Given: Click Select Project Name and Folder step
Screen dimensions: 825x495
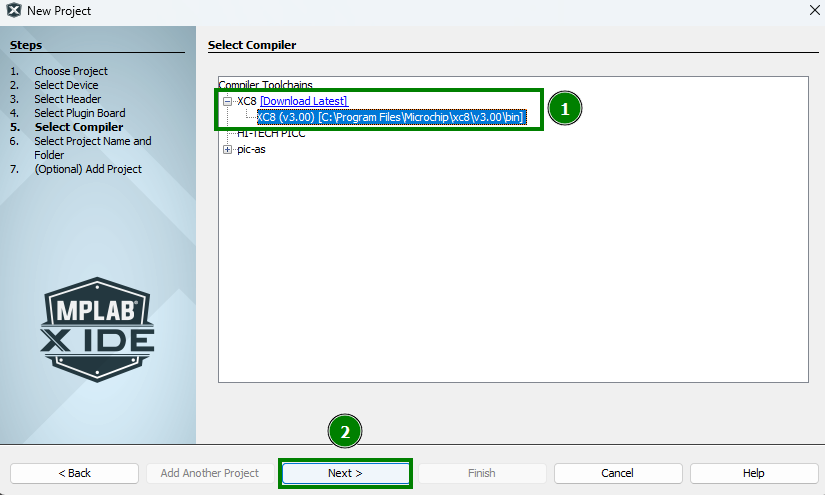Looking at the screenshot, I should click(93, 148).
